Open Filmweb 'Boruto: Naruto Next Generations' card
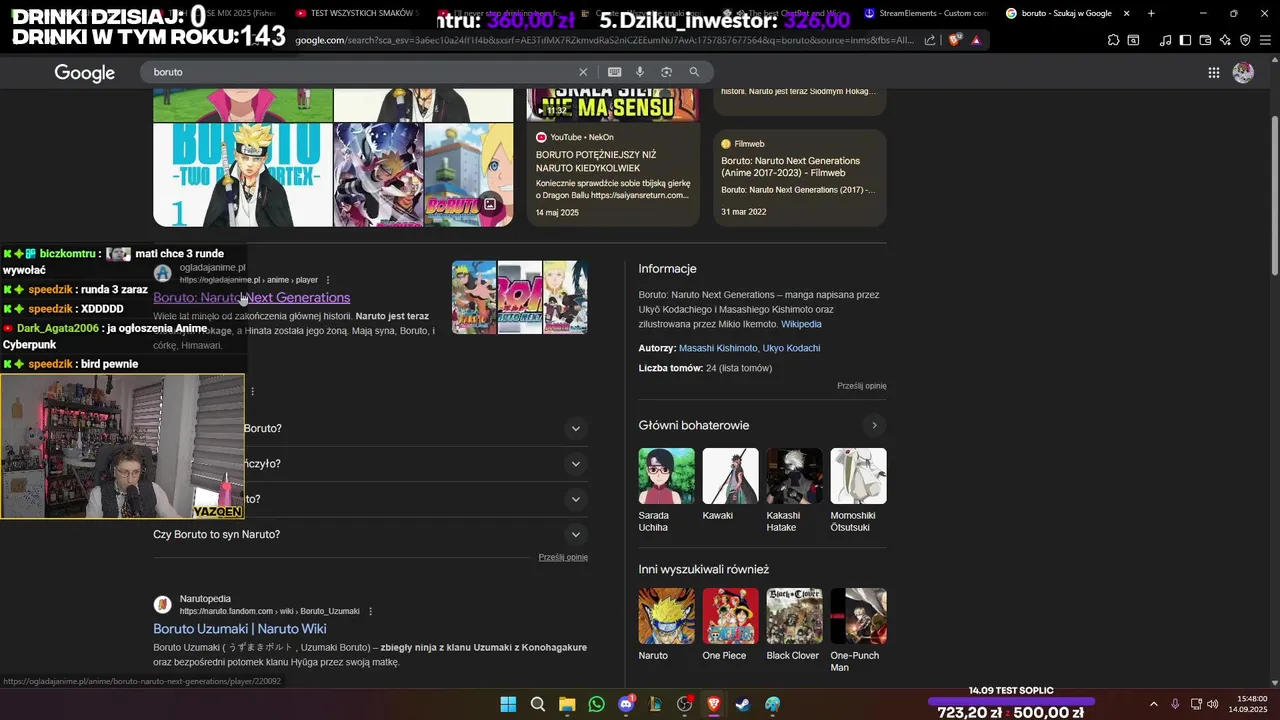 coord(799,178)
